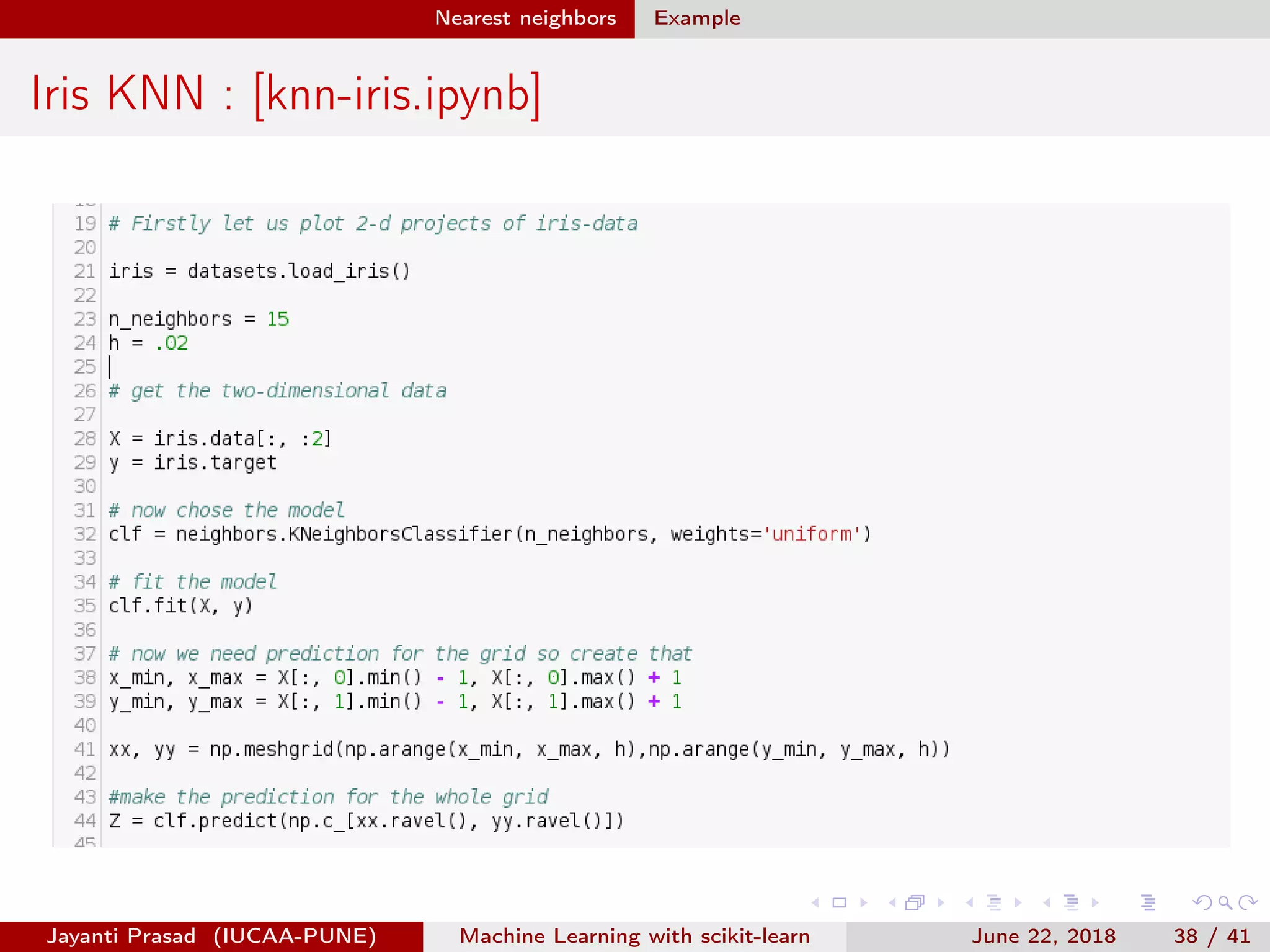Click the previous subsection arrow
Viewport: 1270px width, 952px height.
969,903
